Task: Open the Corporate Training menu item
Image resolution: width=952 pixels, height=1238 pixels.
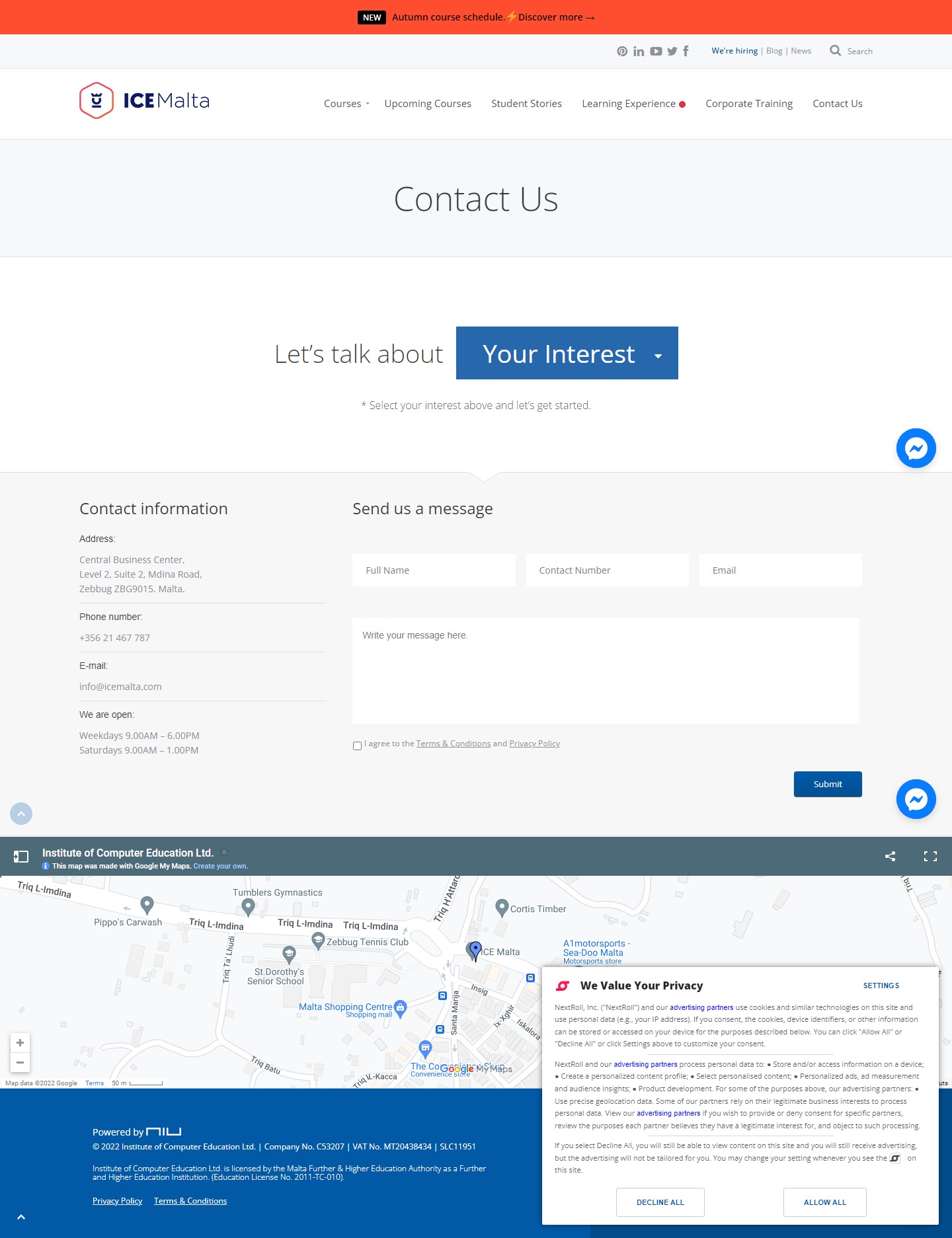Action: pyautogui.click(x=748, y=104)
